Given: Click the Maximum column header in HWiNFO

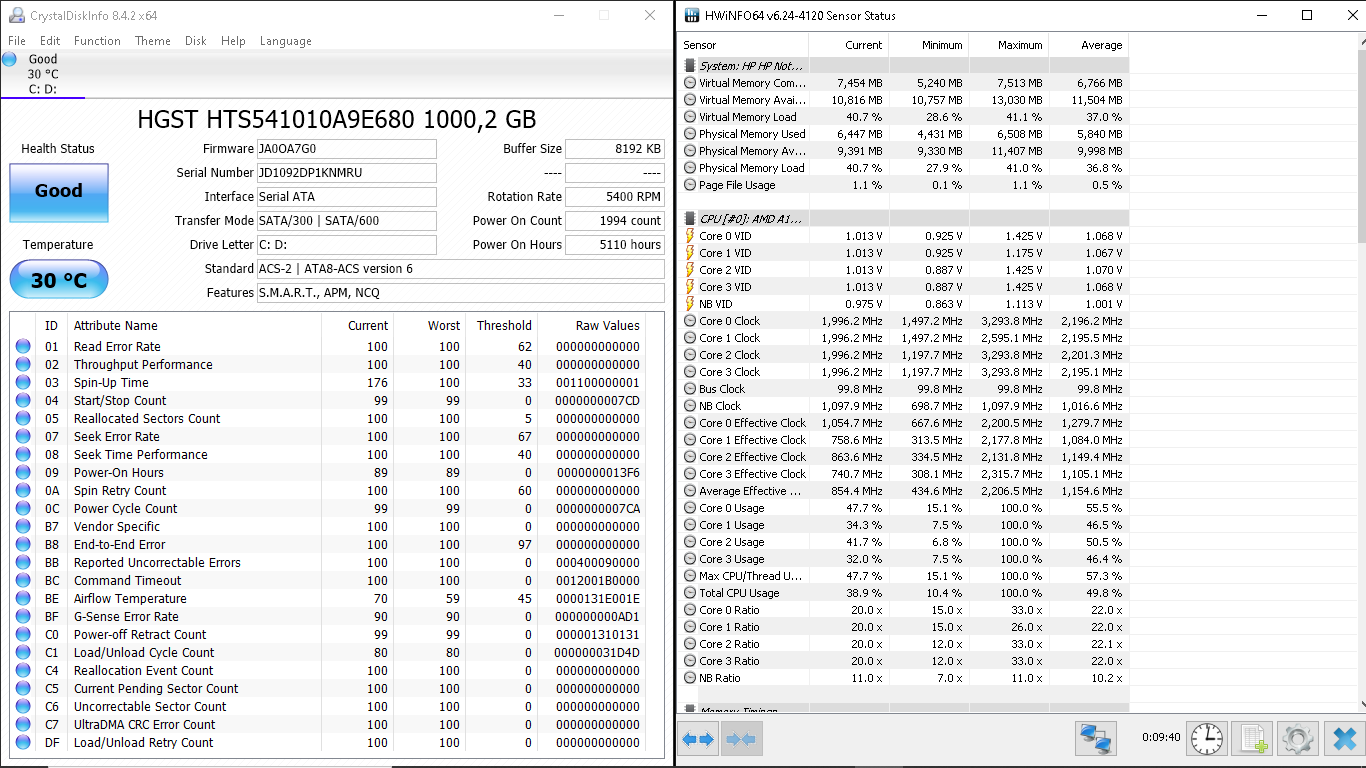Looking at the screenshot, I should pos(1008,45).
